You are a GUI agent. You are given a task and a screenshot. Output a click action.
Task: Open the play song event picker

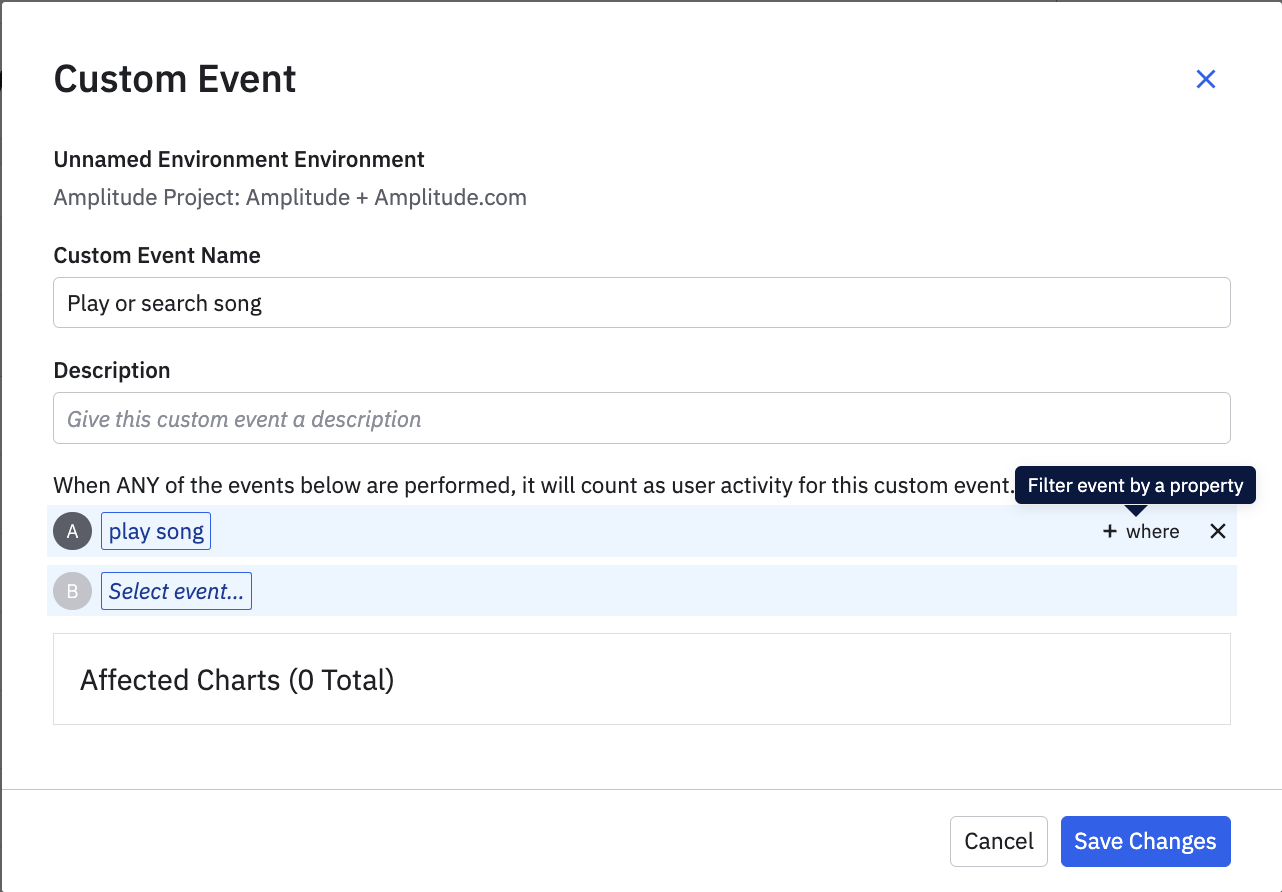click(155, 531)
